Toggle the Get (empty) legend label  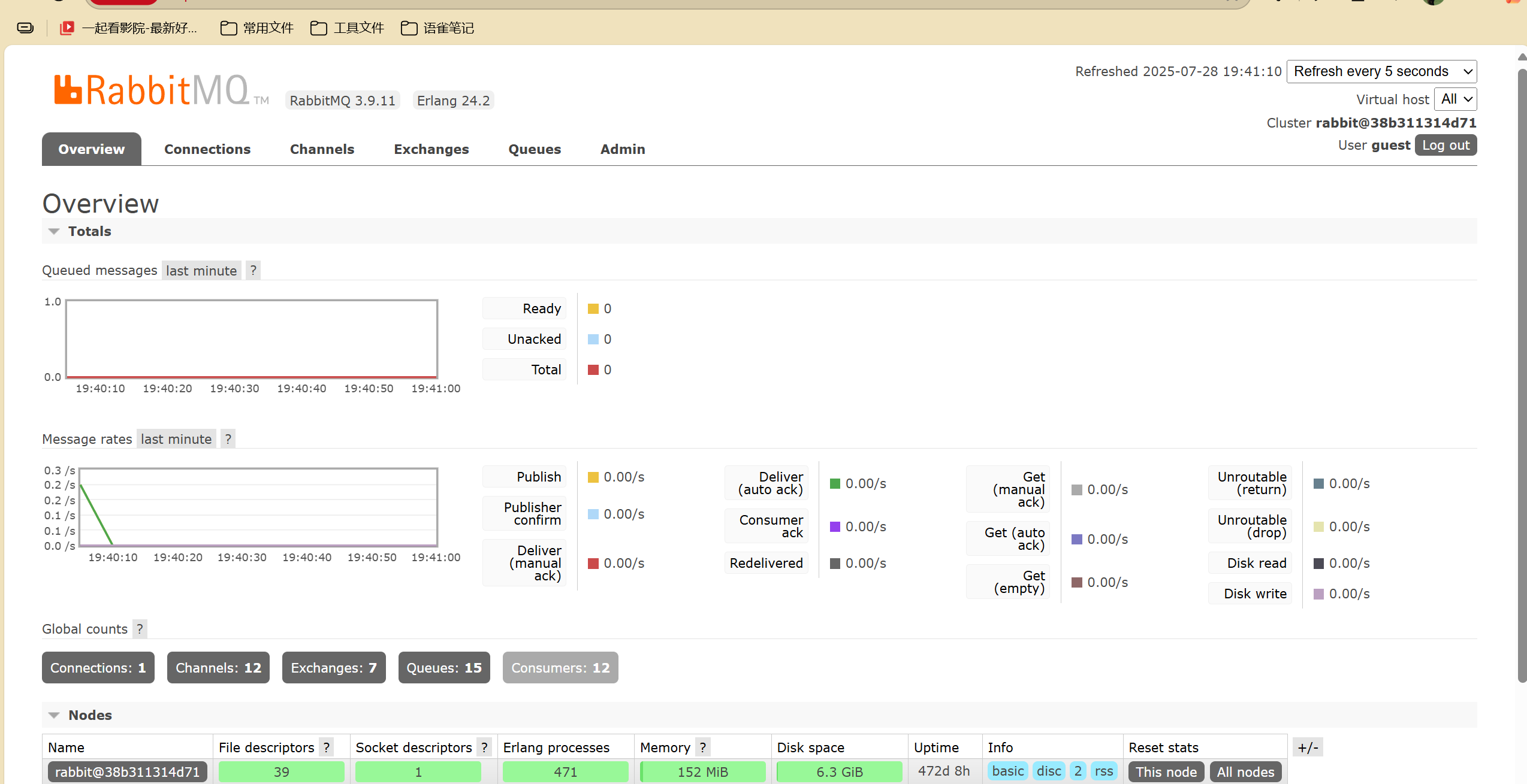tap(1007, 582)
